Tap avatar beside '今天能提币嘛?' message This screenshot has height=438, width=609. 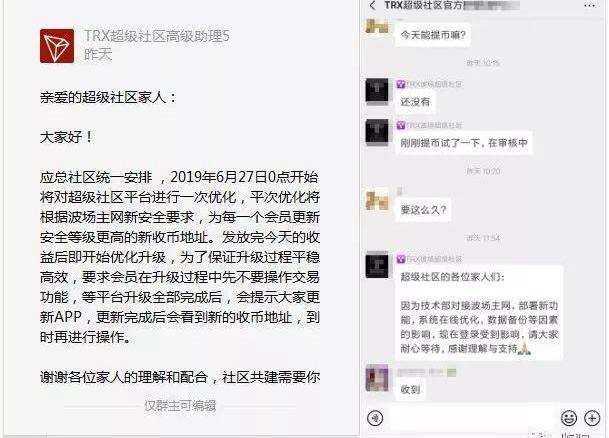click(x=377, y=26)
